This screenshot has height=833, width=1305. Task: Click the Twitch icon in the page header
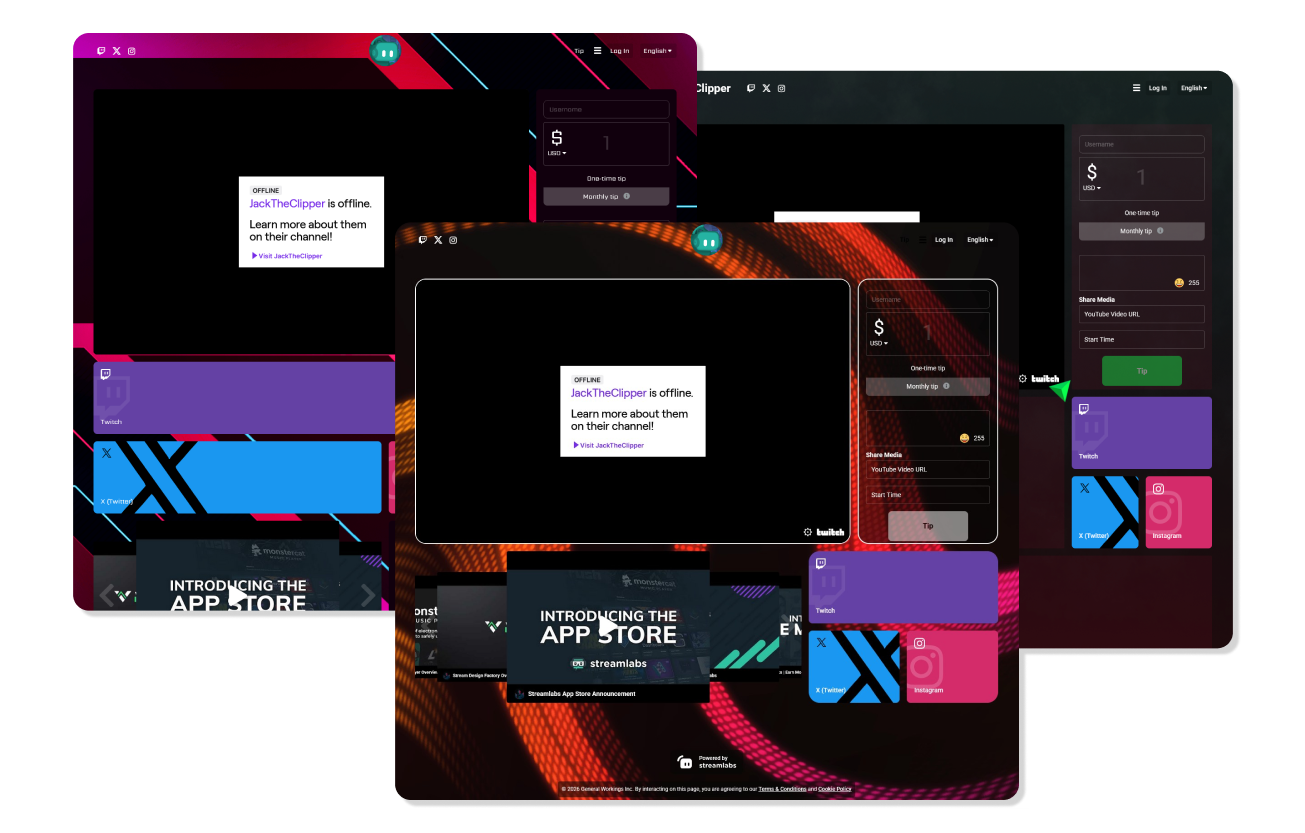423,240
